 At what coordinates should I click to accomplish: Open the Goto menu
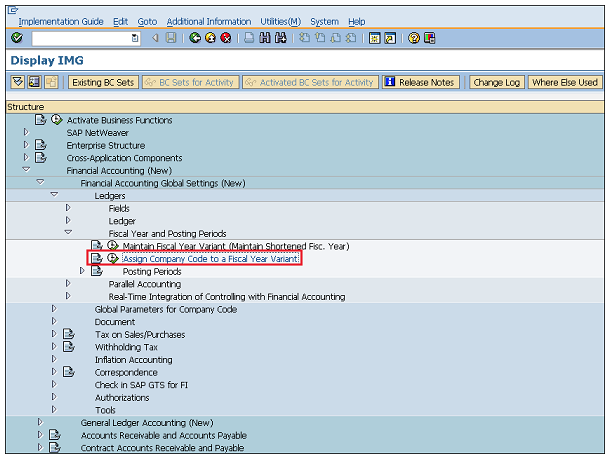click(x=147, y=21)
